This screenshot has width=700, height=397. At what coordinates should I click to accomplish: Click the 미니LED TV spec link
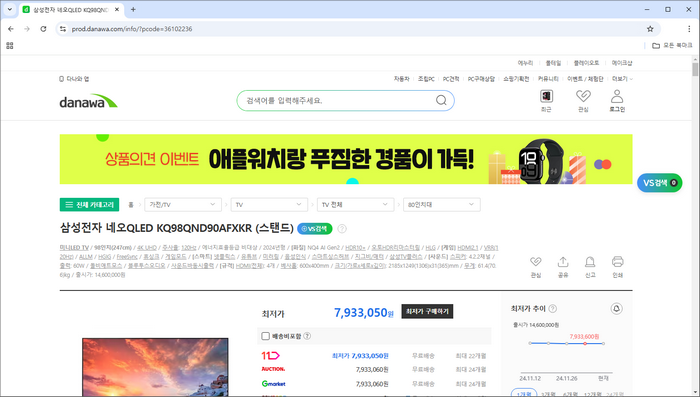(x=75, y=247)
